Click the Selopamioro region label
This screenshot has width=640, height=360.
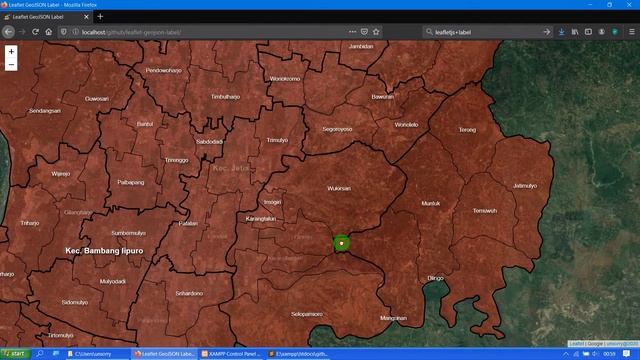(307, 314)
